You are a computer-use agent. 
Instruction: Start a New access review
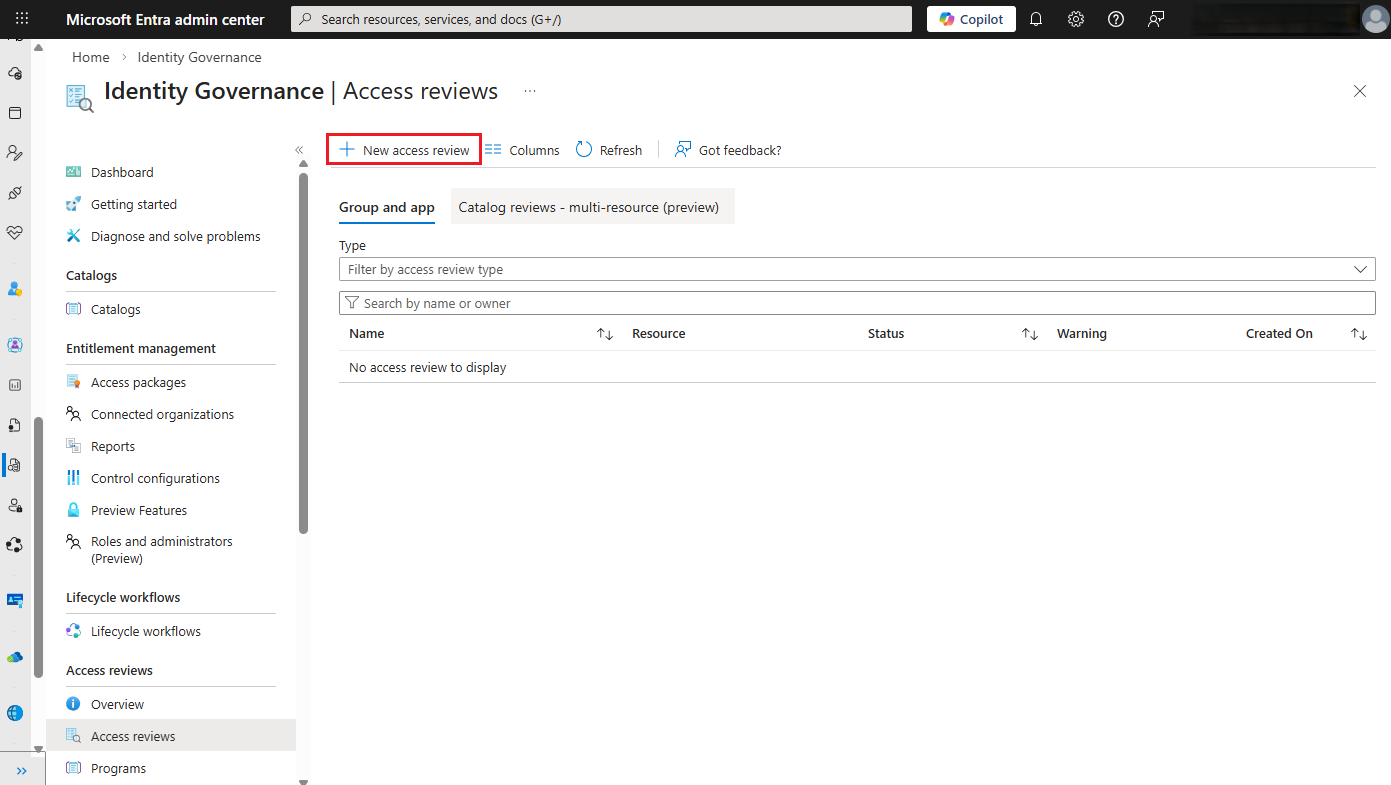[404, 150]
